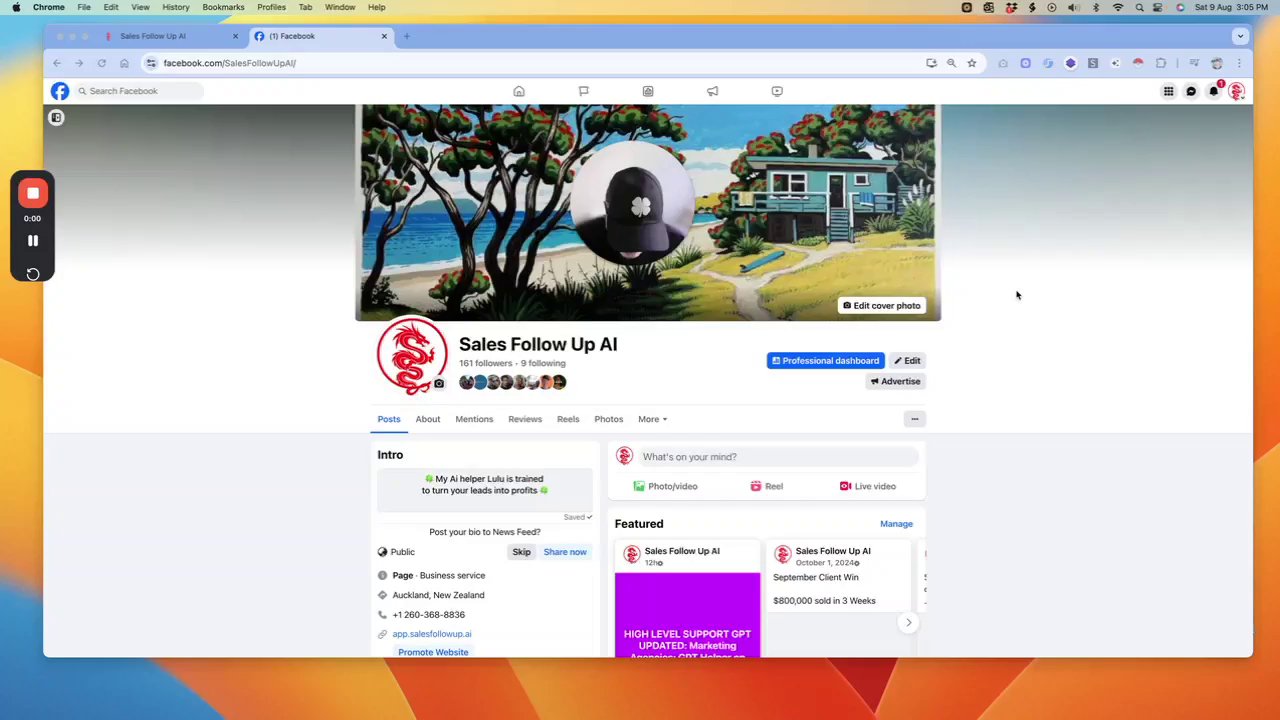Click the dragon profile picture
The image size is (1280, 720).
coord(412,355)
